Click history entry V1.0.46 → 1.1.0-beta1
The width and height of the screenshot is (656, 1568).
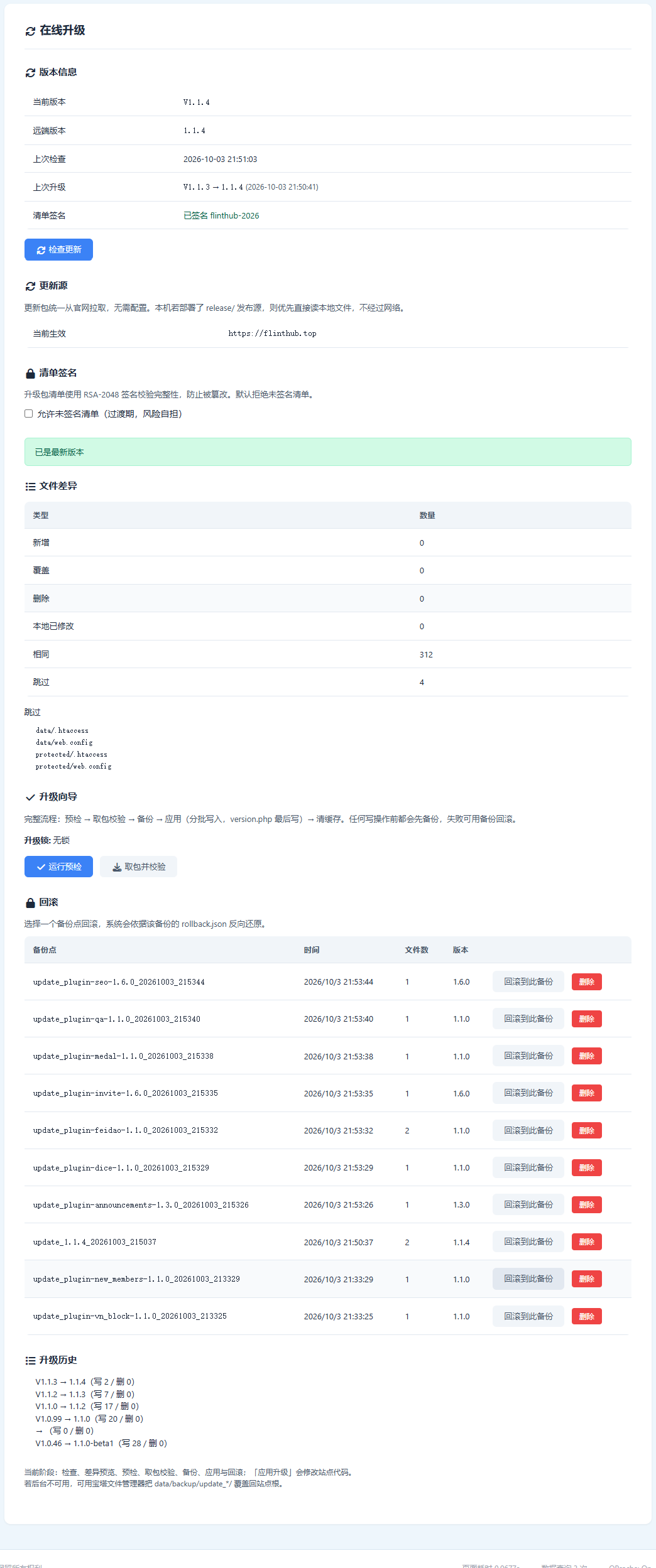[101, 1443]
